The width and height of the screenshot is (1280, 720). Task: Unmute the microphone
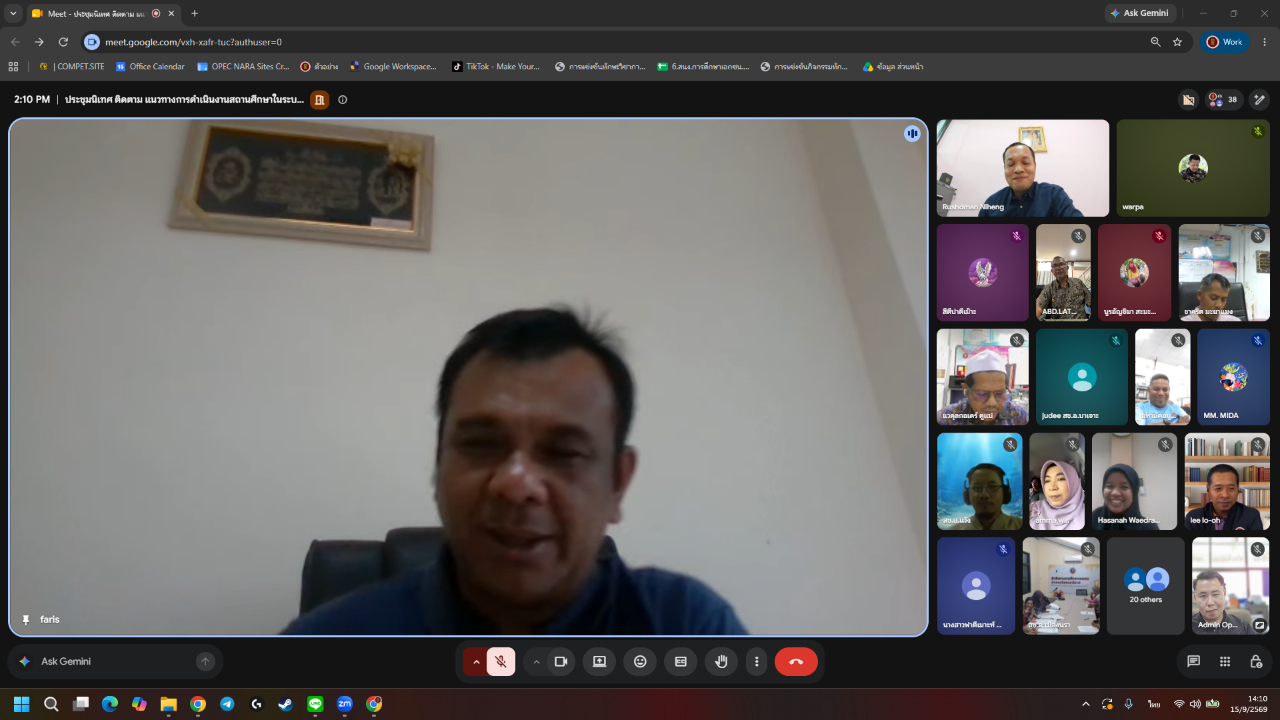501,661
